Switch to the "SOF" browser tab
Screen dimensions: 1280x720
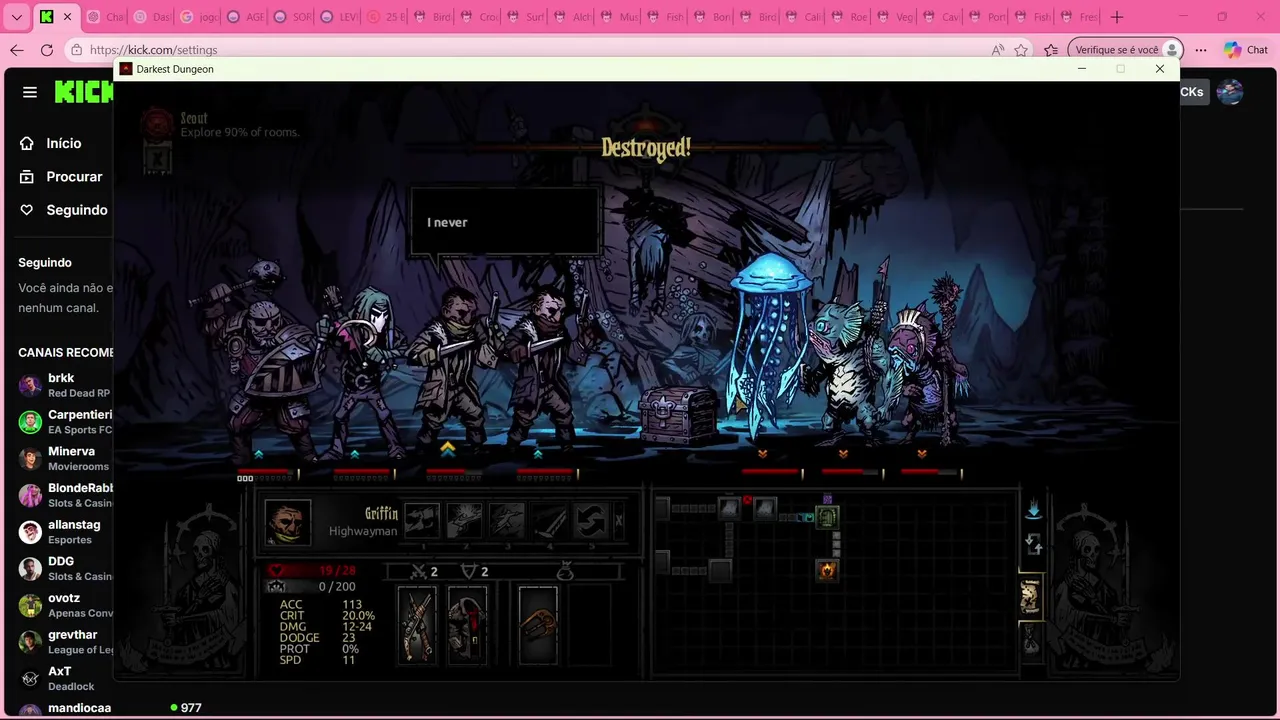coord(291,17)
